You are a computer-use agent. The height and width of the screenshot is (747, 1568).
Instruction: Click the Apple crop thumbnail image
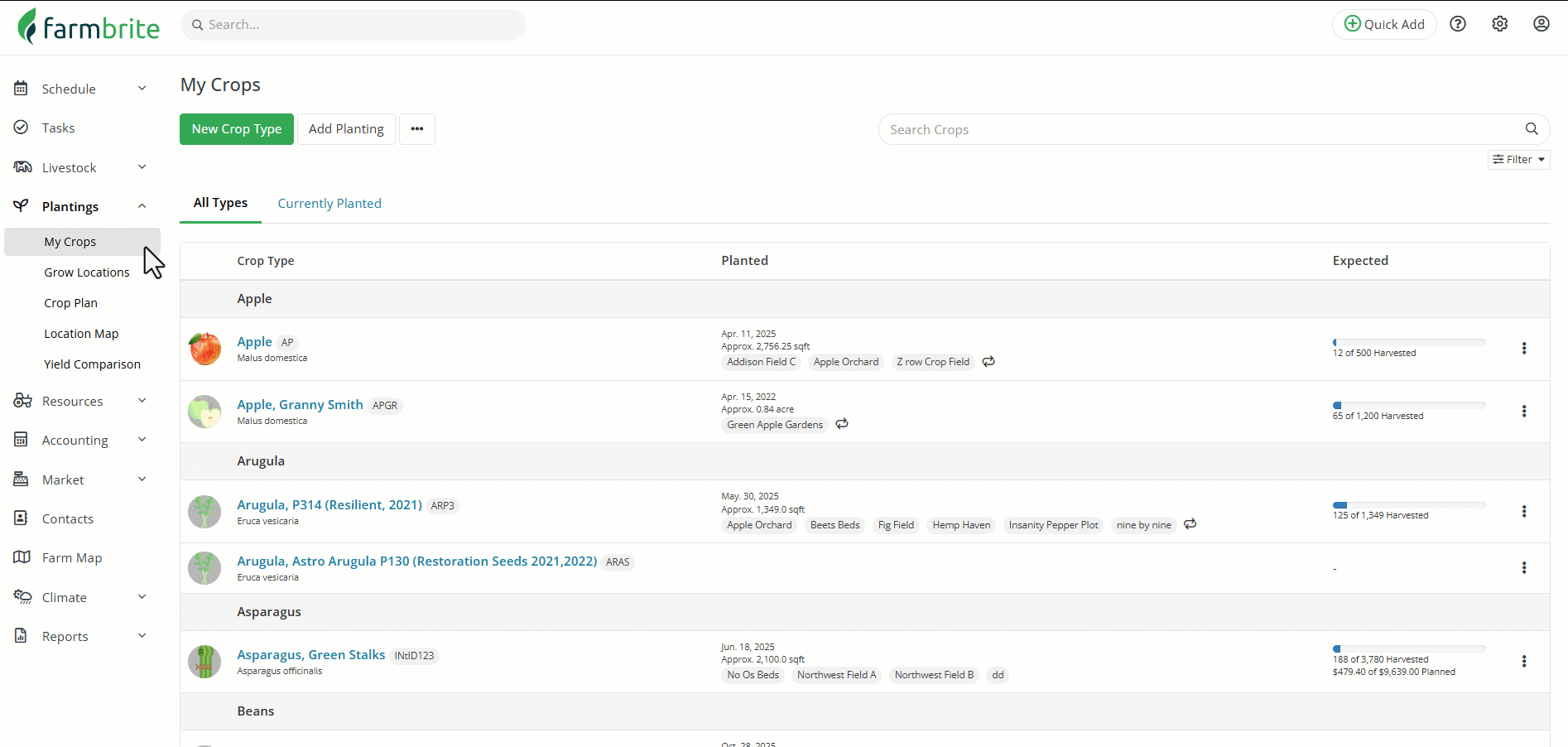pos(204,349)
